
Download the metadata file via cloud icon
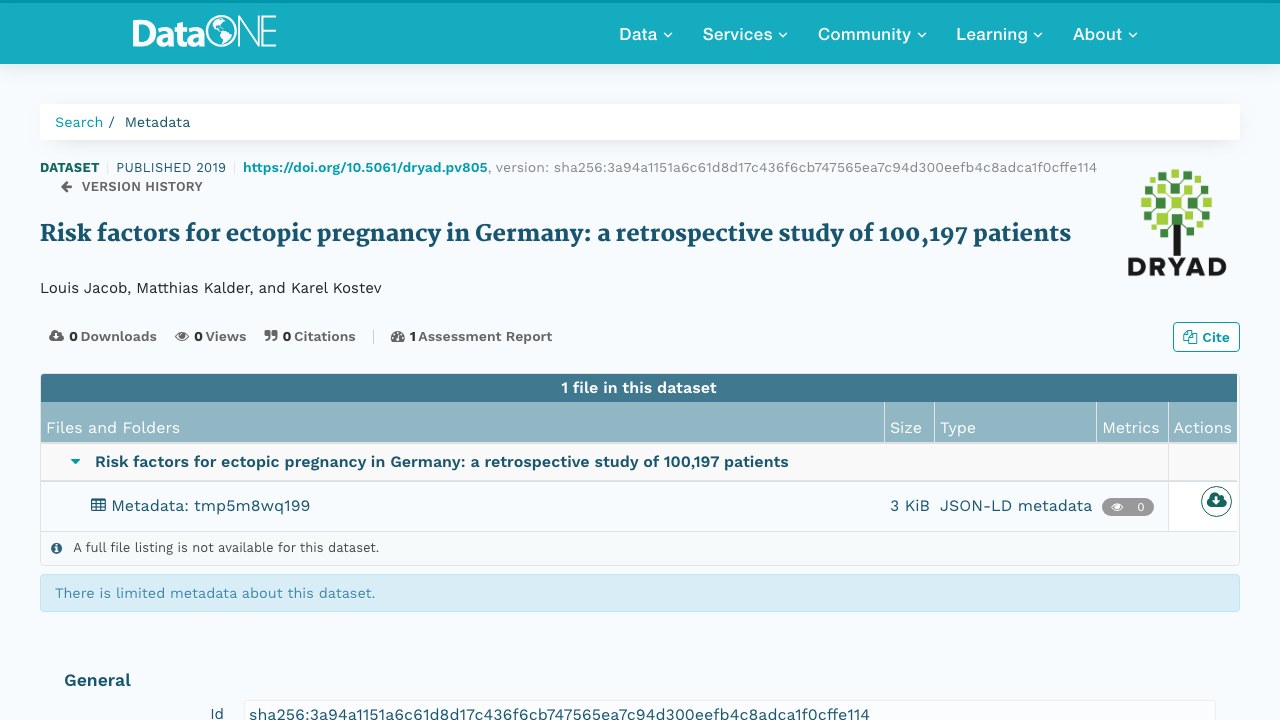pos(1216,501)
